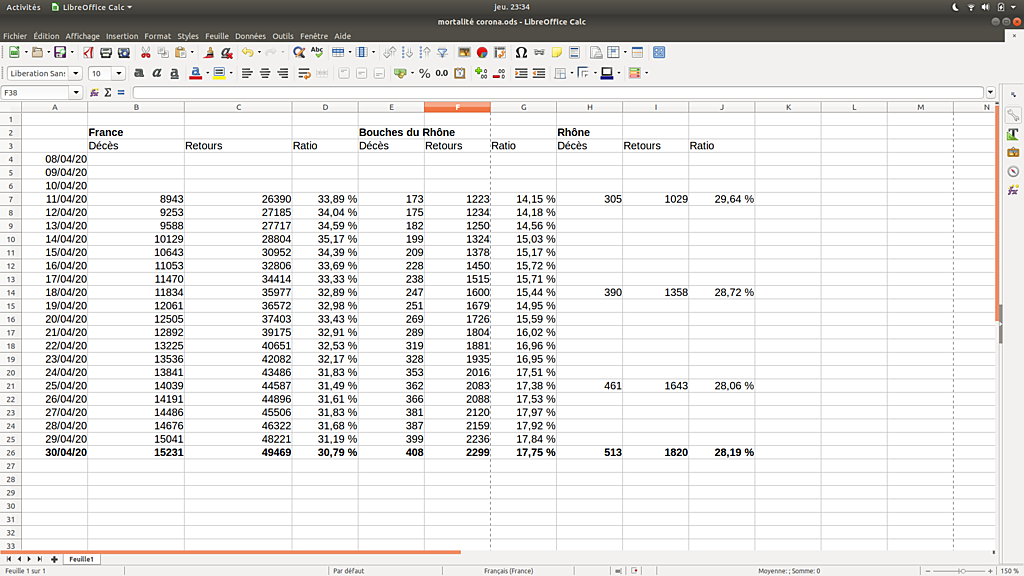Click the Open folder icon
The image size is (1024, 576).
[37, 52]
